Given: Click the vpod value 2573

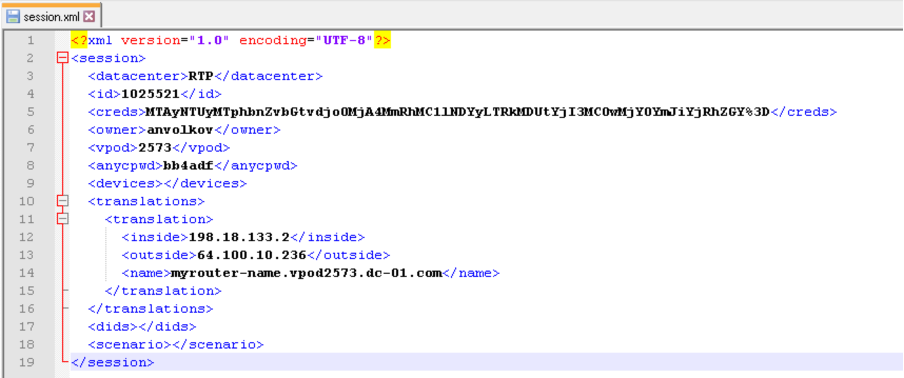Looking at the screenshot, I should tap(155, 148).
